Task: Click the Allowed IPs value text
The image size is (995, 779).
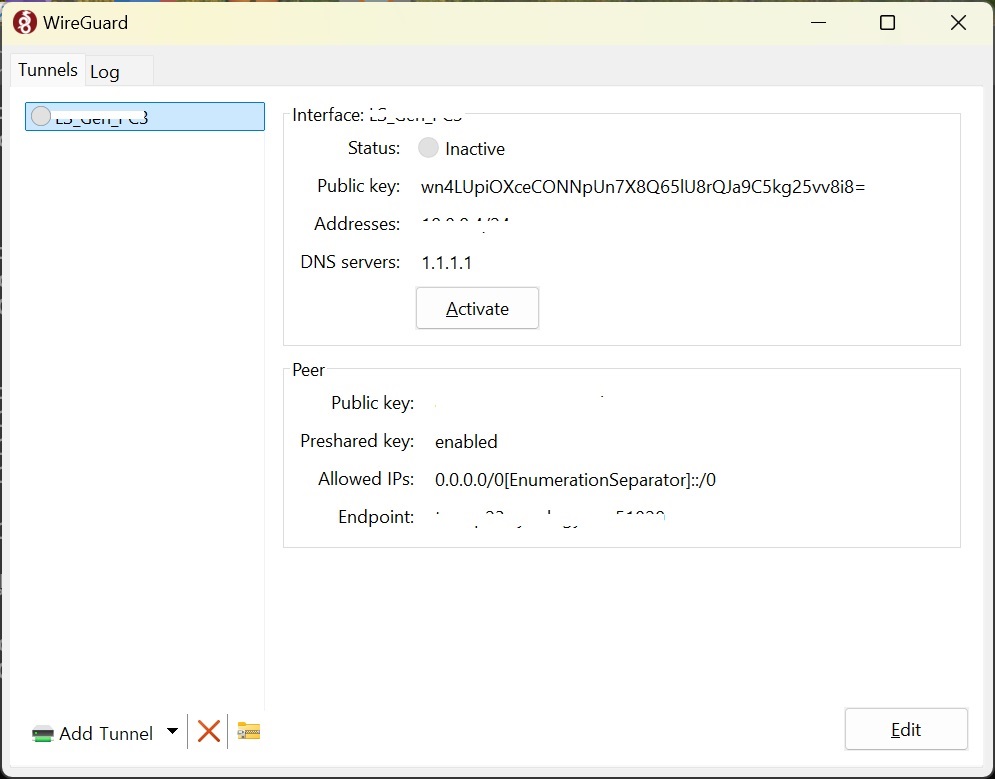Action: coord(575,480)
